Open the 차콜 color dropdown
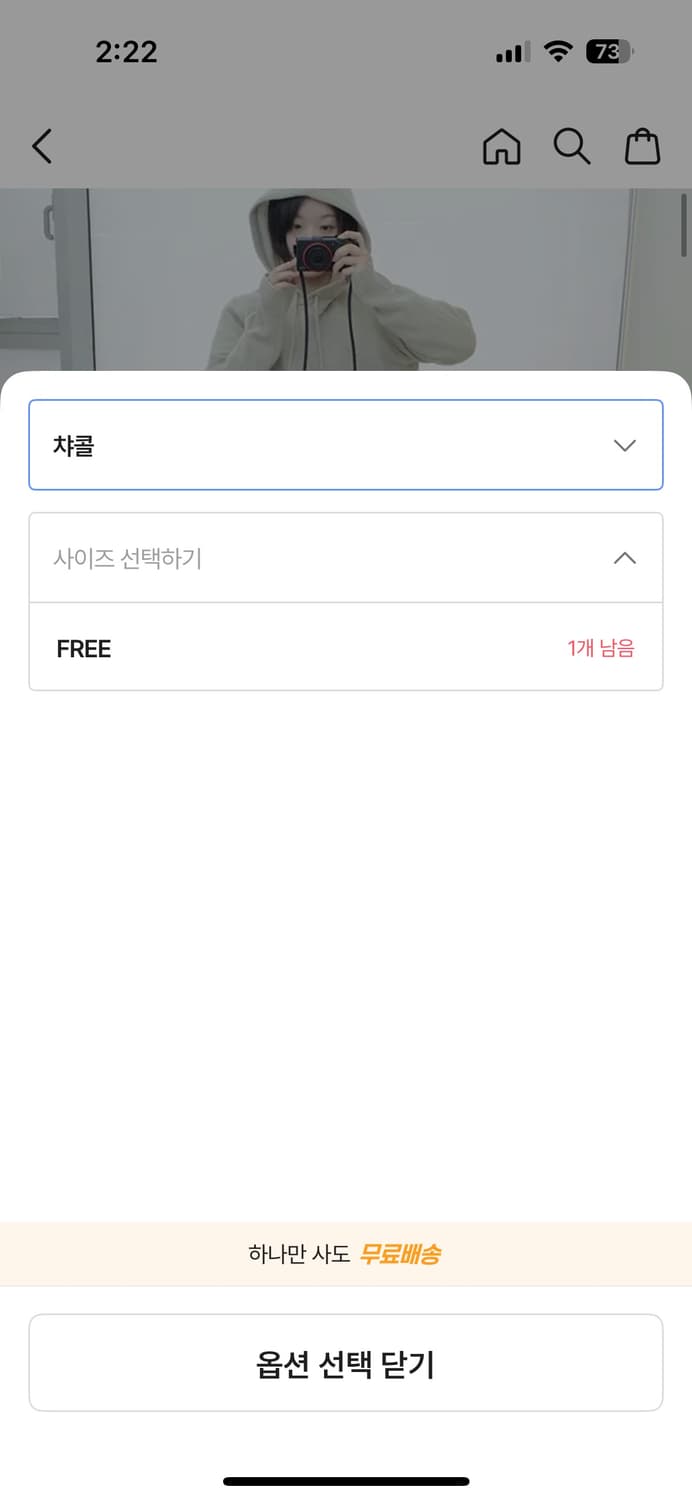 [x=346, y=445]
